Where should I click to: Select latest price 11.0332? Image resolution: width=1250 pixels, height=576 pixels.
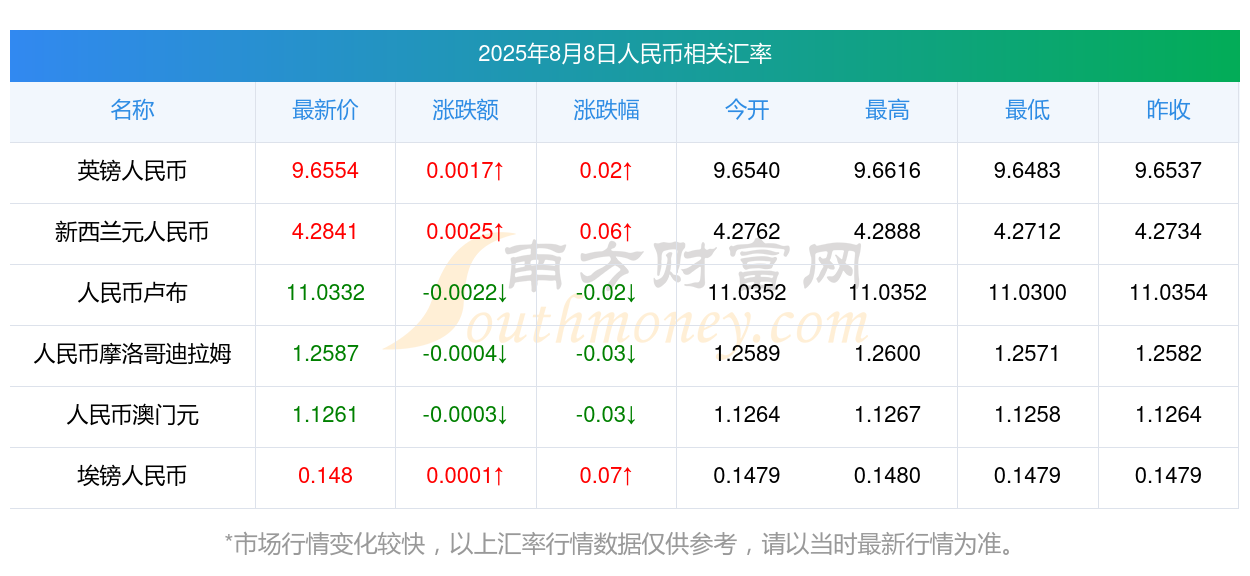coord(325,293)
